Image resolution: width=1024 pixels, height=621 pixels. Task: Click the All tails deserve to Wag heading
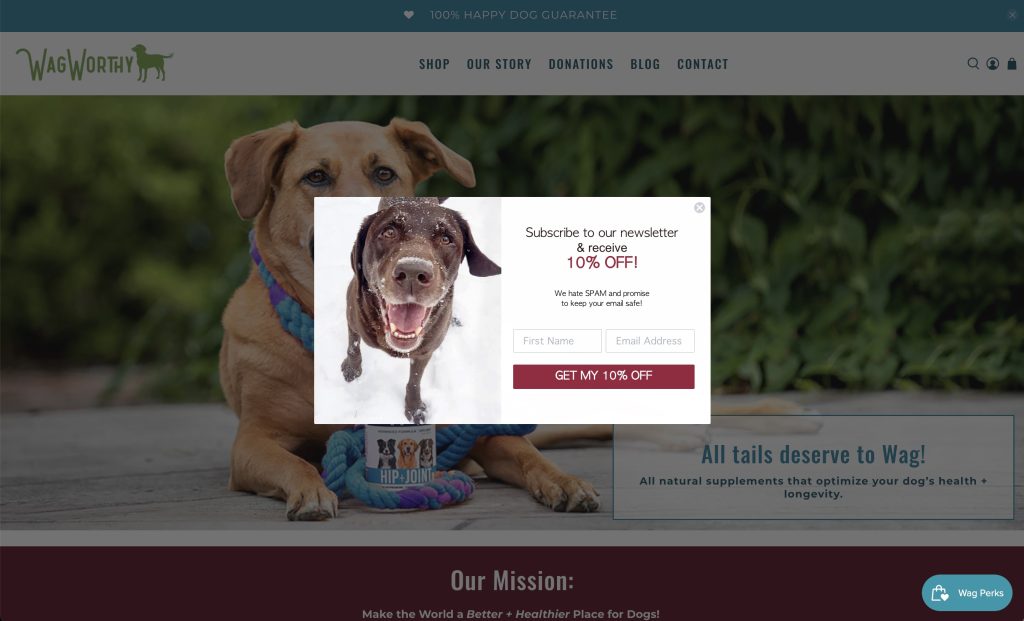point(813,454)
